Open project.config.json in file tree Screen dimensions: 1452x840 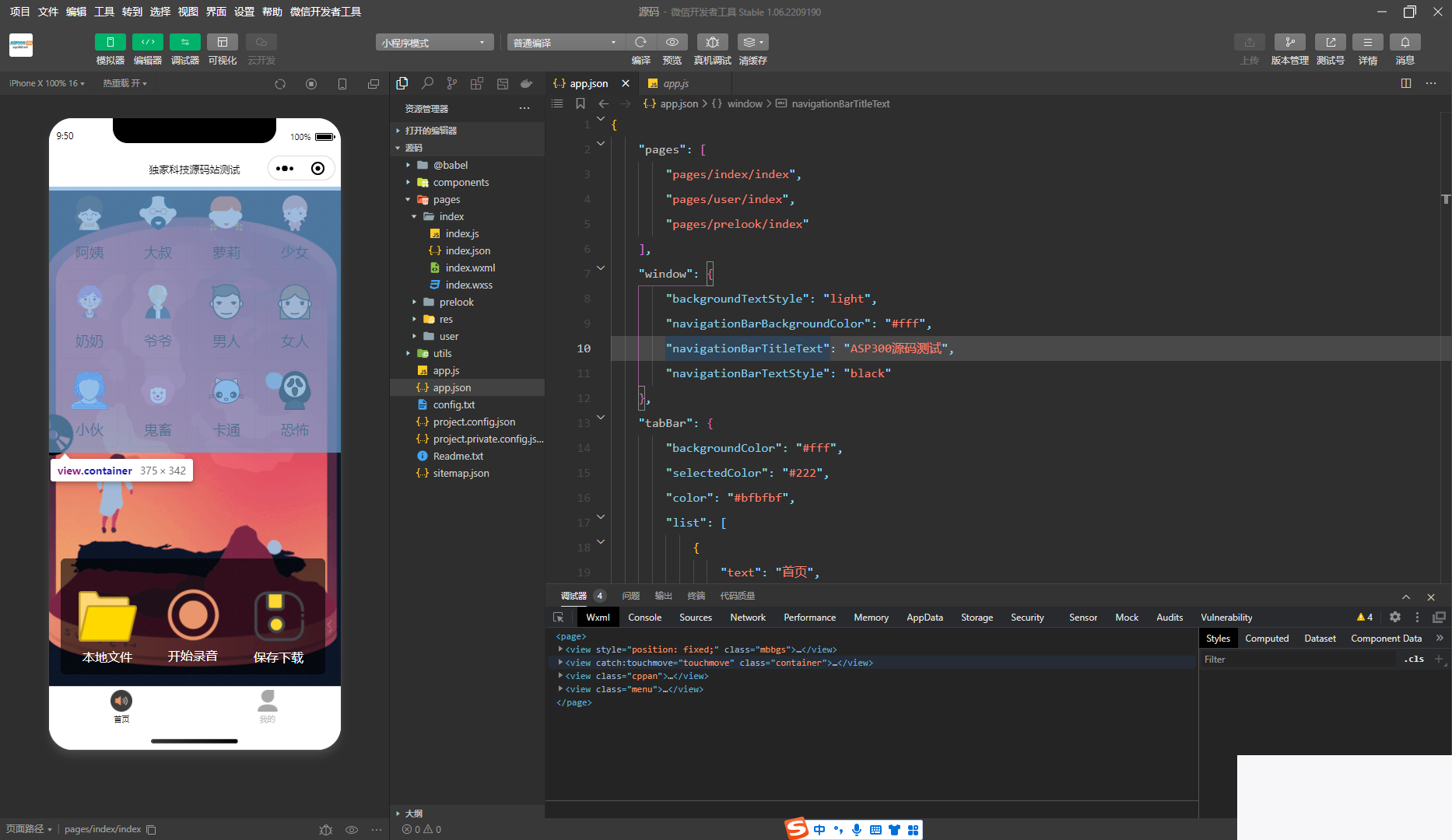[x=473, y=422]
